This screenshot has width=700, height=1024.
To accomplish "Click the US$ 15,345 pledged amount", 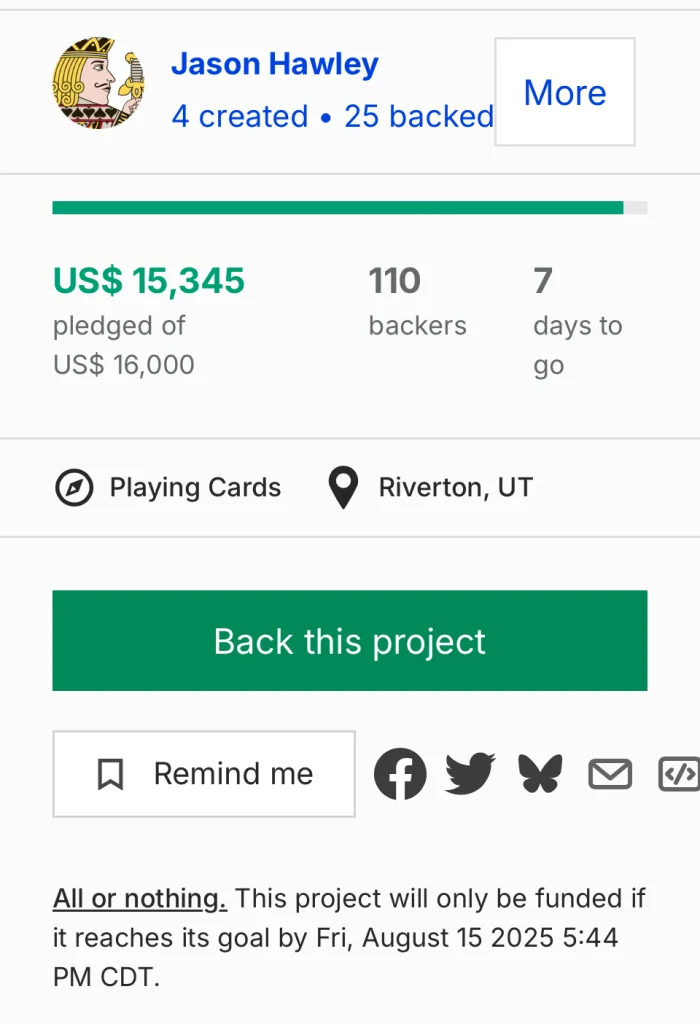I will coord(149,281).
